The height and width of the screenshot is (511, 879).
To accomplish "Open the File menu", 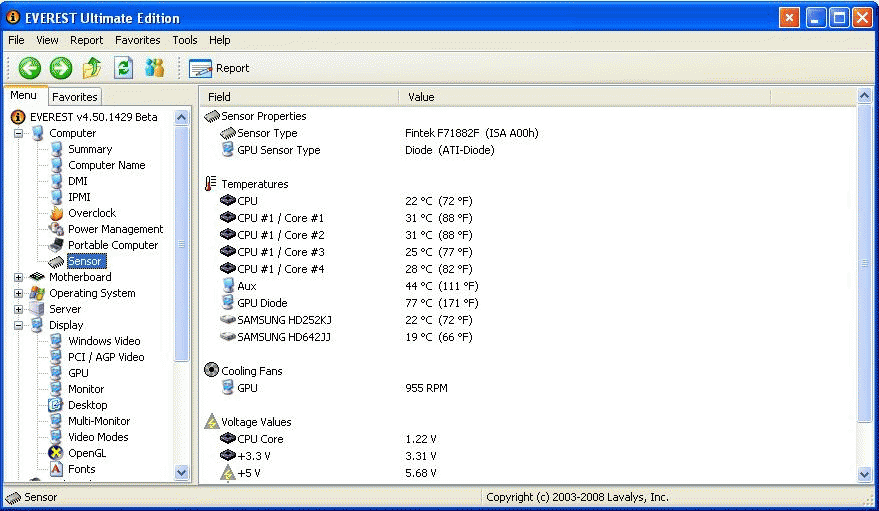I will click(16, 40).
